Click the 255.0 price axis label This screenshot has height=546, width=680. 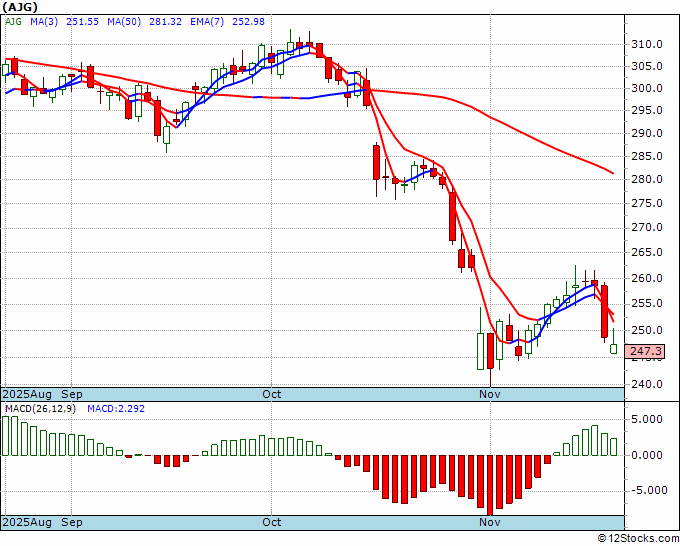coord(646,304)
